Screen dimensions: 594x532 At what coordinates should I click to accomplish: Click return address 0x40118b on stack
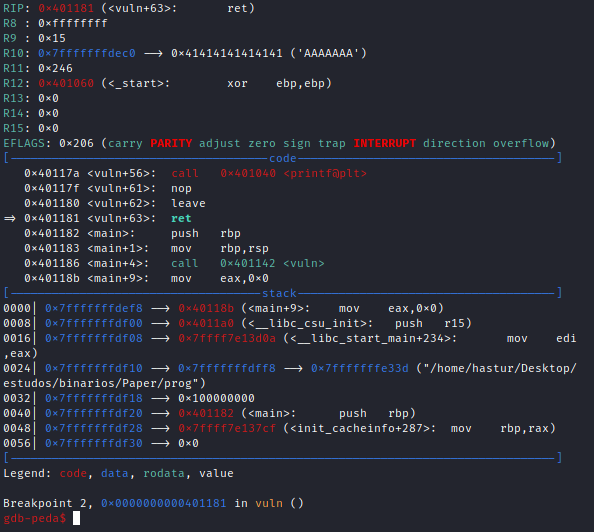click(x=206, y=308)
